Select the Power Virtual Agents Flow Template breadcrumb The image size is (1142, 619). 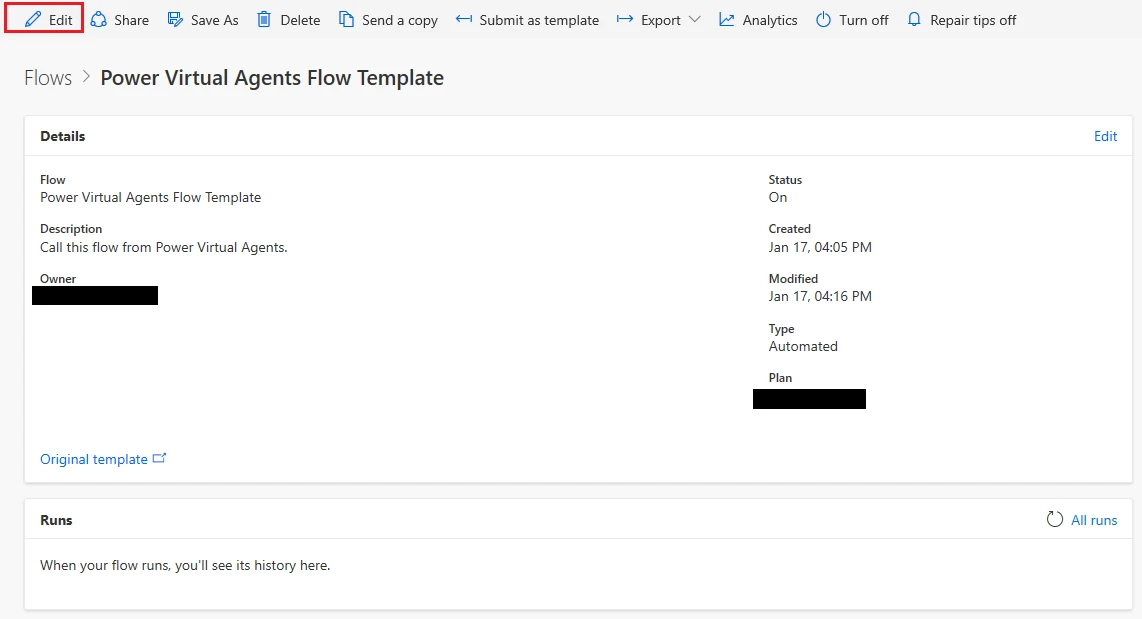(x=272, y=77)
